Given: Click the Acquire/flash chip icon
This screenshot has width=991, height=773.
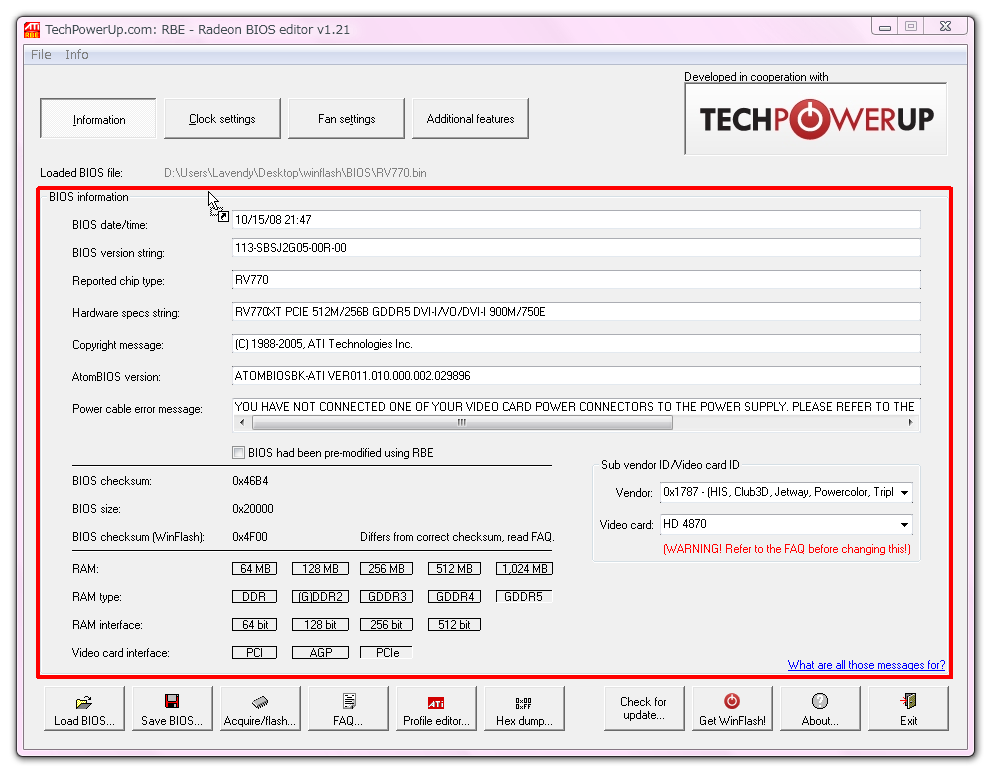Looking at the screenshot, I should pyautogui.click(x=260, y=702).
